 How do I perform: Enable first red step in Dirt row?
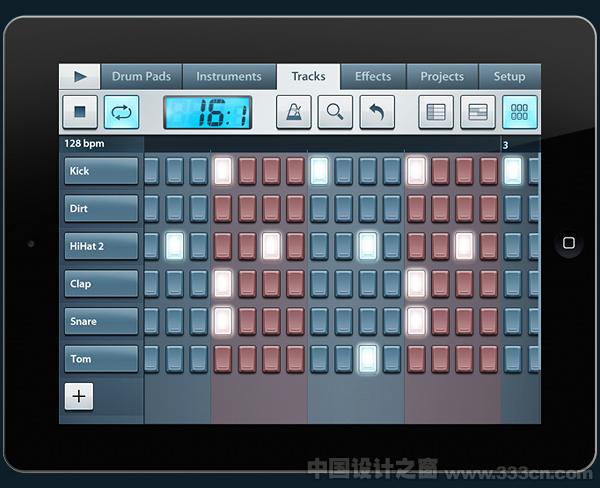click(x=223, y=209)
